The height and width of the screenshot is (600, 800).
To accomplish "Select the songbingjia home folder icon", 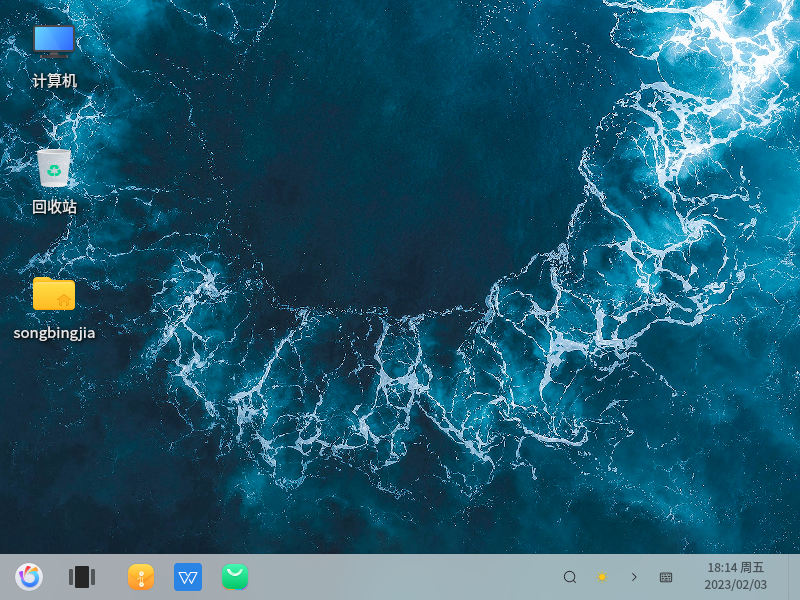I will pyautogui.click(x=54, y=293).
